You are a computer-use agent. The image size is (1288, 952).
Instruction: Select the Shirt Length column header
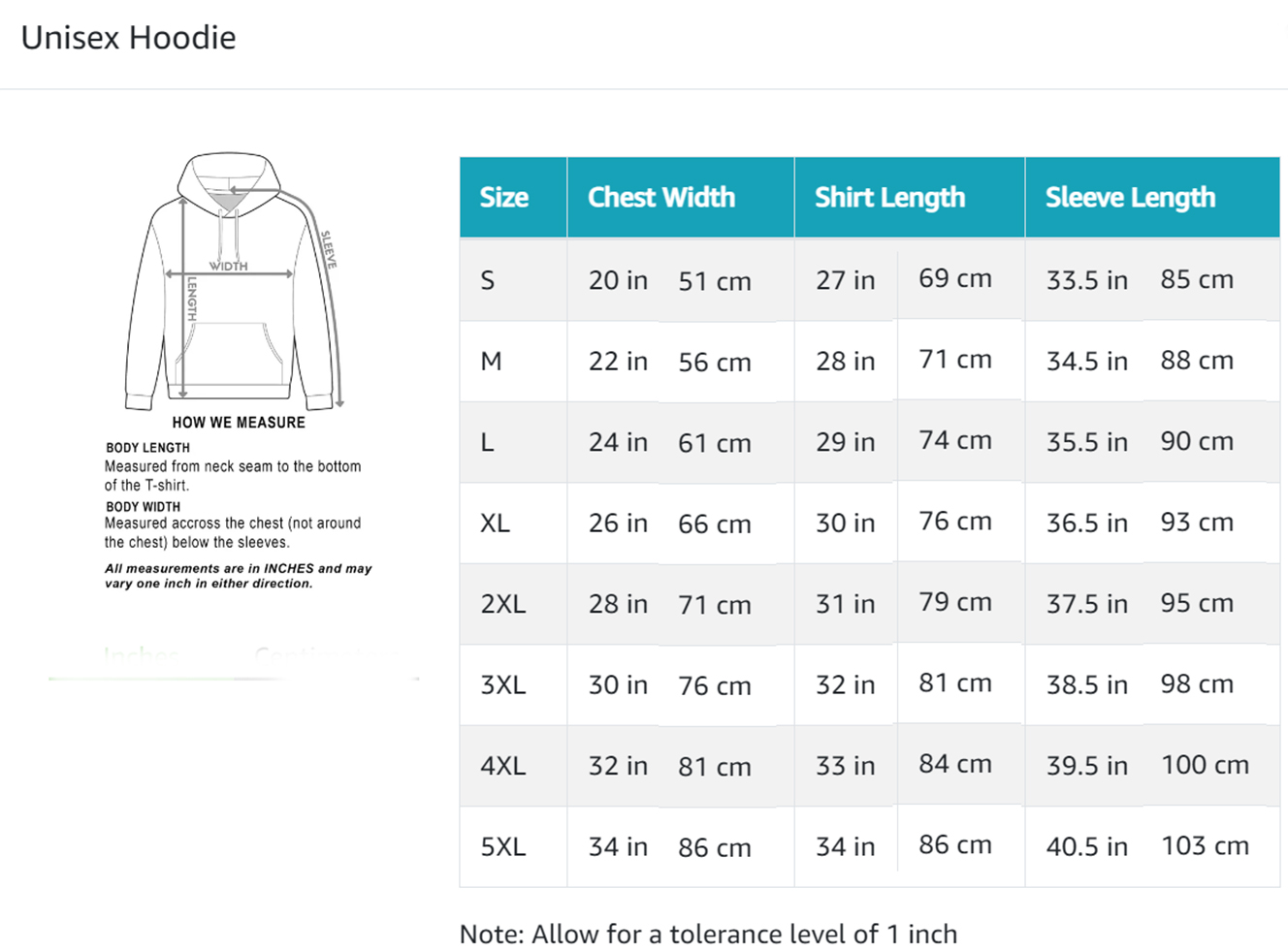coord(889,198)
